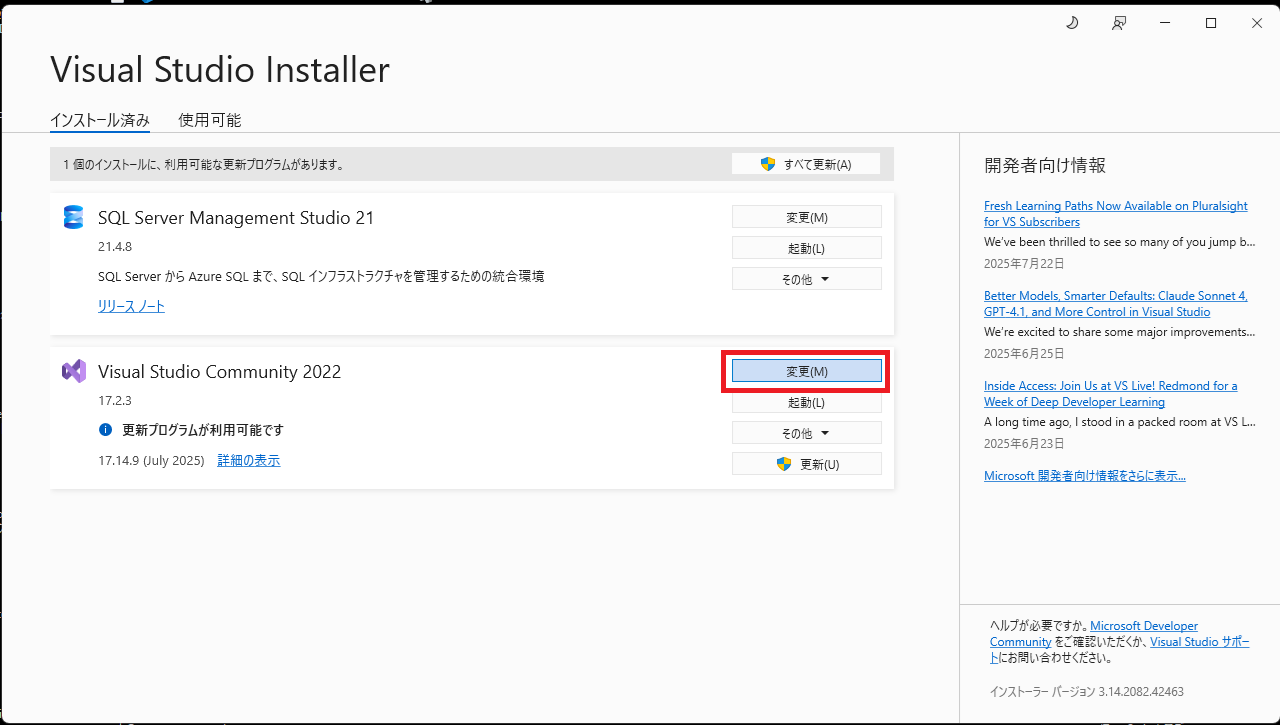Viewport: 1280px width, 725px height.
Task: Maximize the installer window
Action: tap(1211, 23)
